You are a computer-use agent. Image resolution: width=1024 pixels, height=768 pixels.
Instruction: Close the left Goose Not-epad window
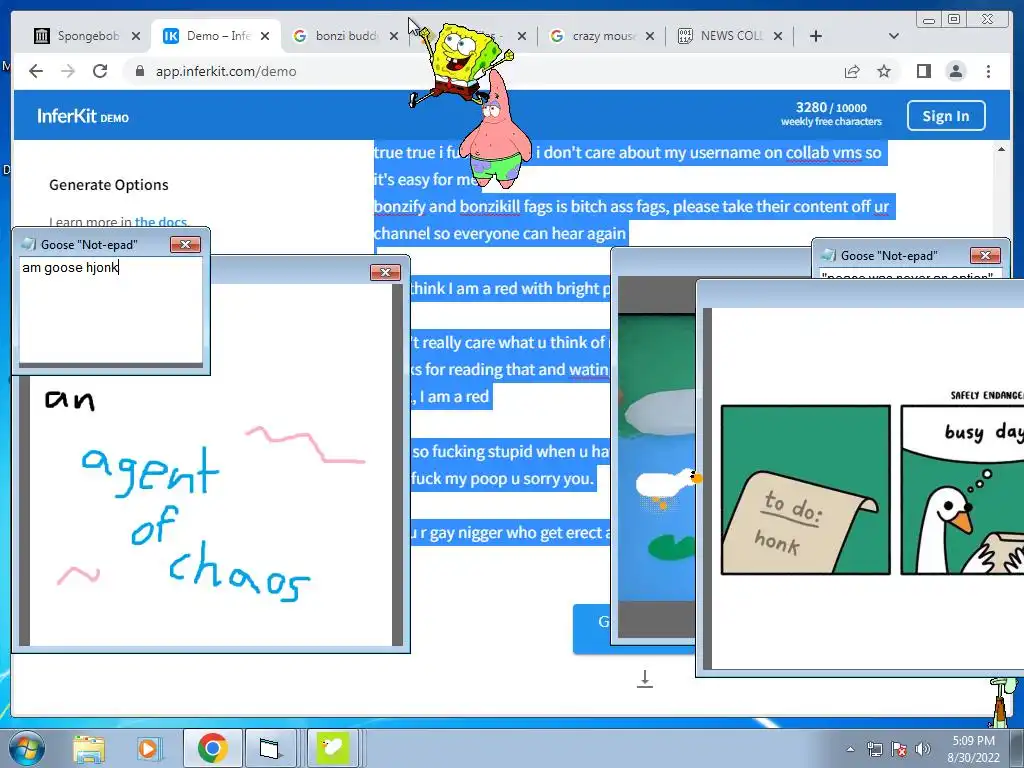click(185, 244)
